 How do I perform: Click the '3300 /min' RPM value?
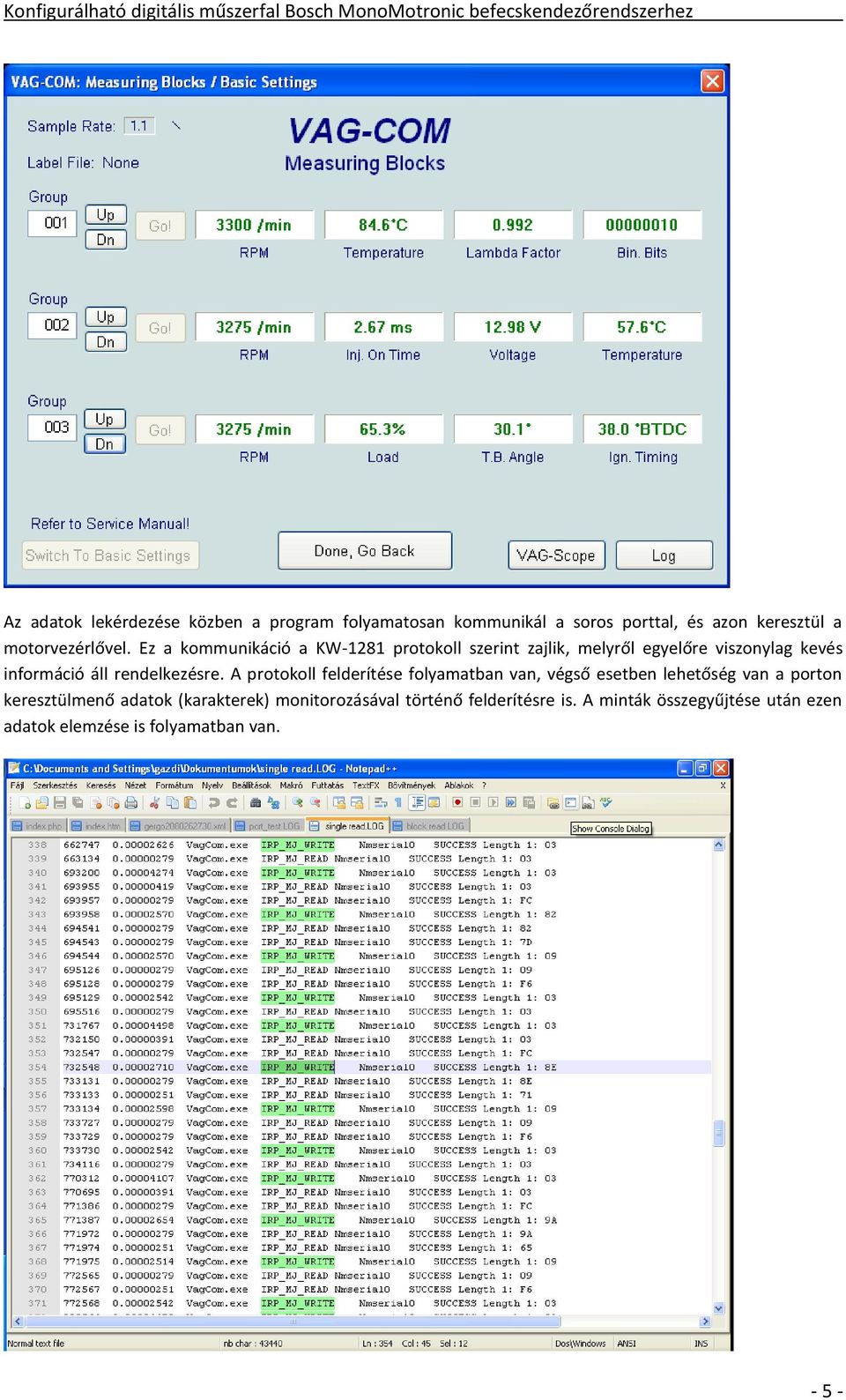point(254,226)
